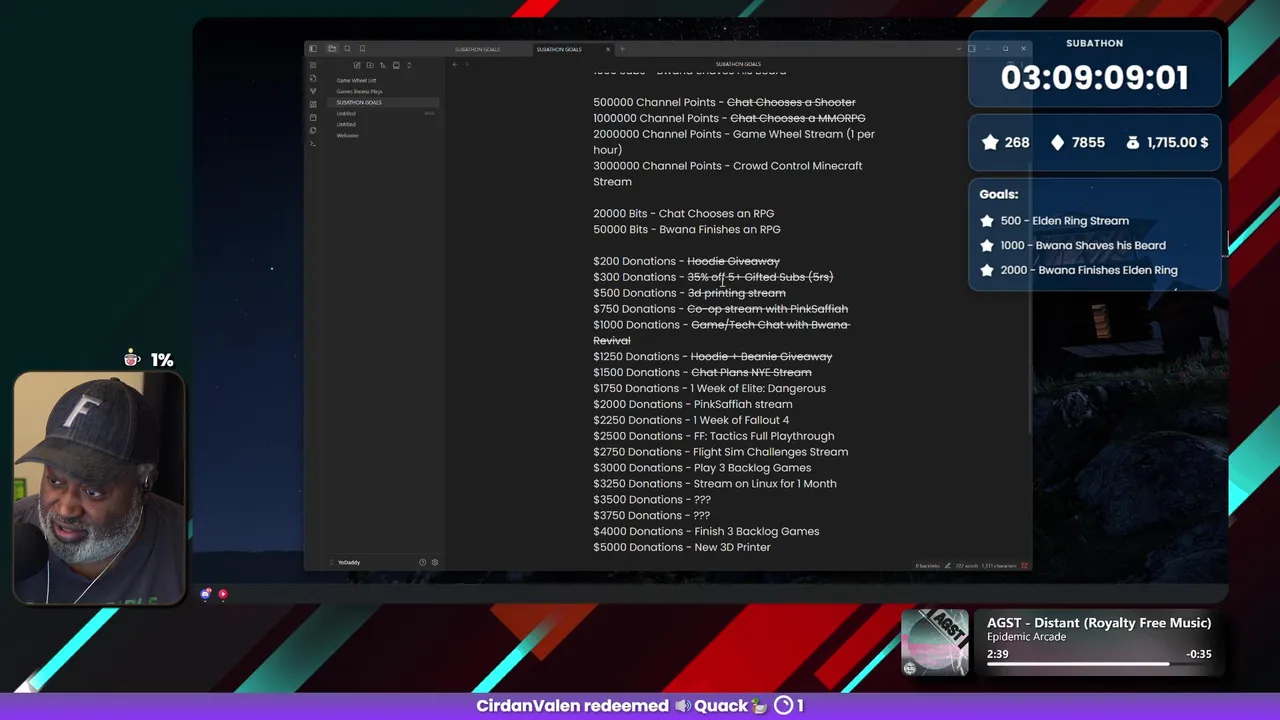Click the streamer webcam thumbnail
The image size is (1280, 720).
click(x=99, y=489)
